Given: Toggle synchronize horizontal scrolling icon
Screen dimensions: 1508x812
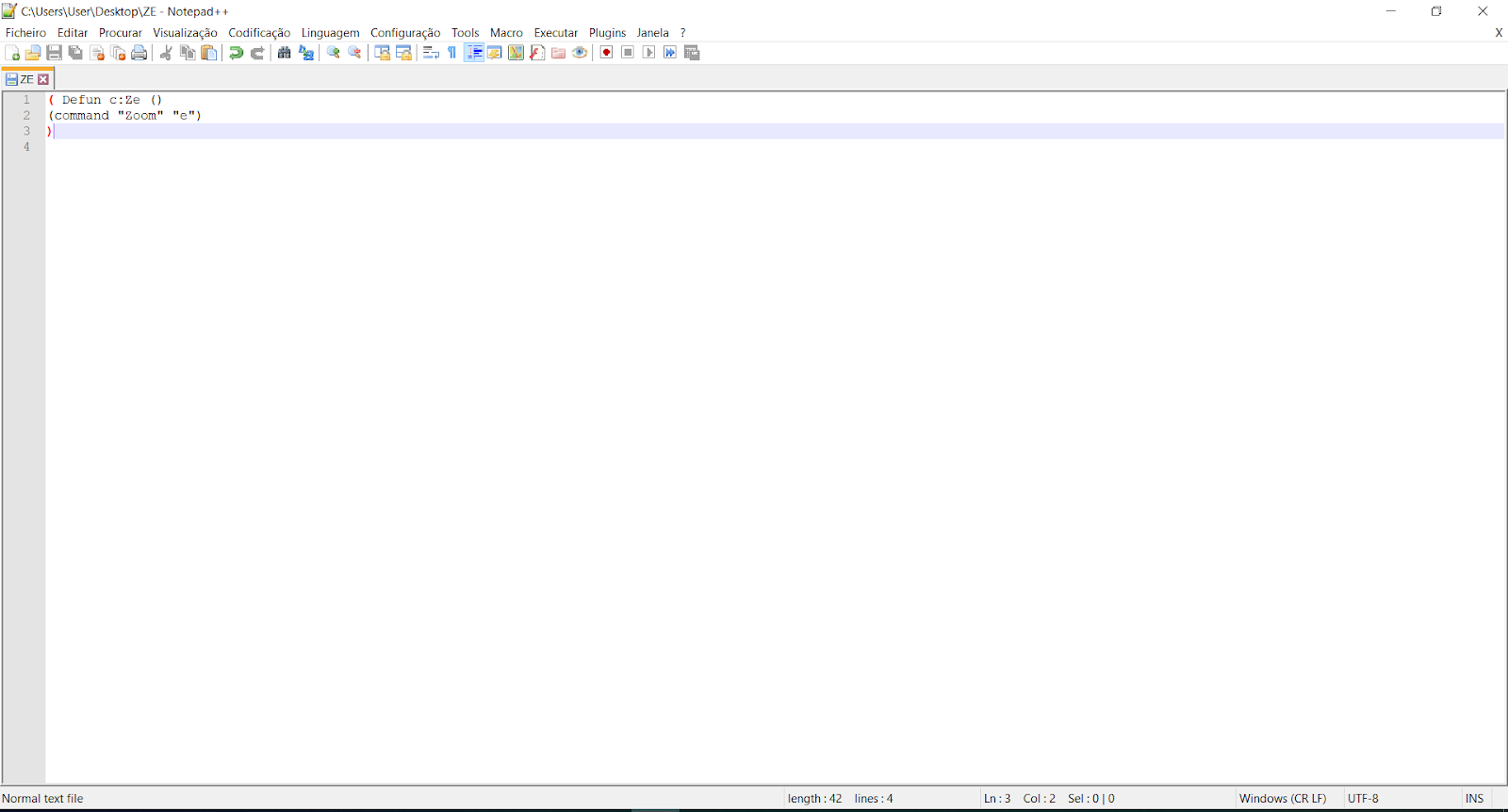Looking at the screenshot, I should point(403,53).
